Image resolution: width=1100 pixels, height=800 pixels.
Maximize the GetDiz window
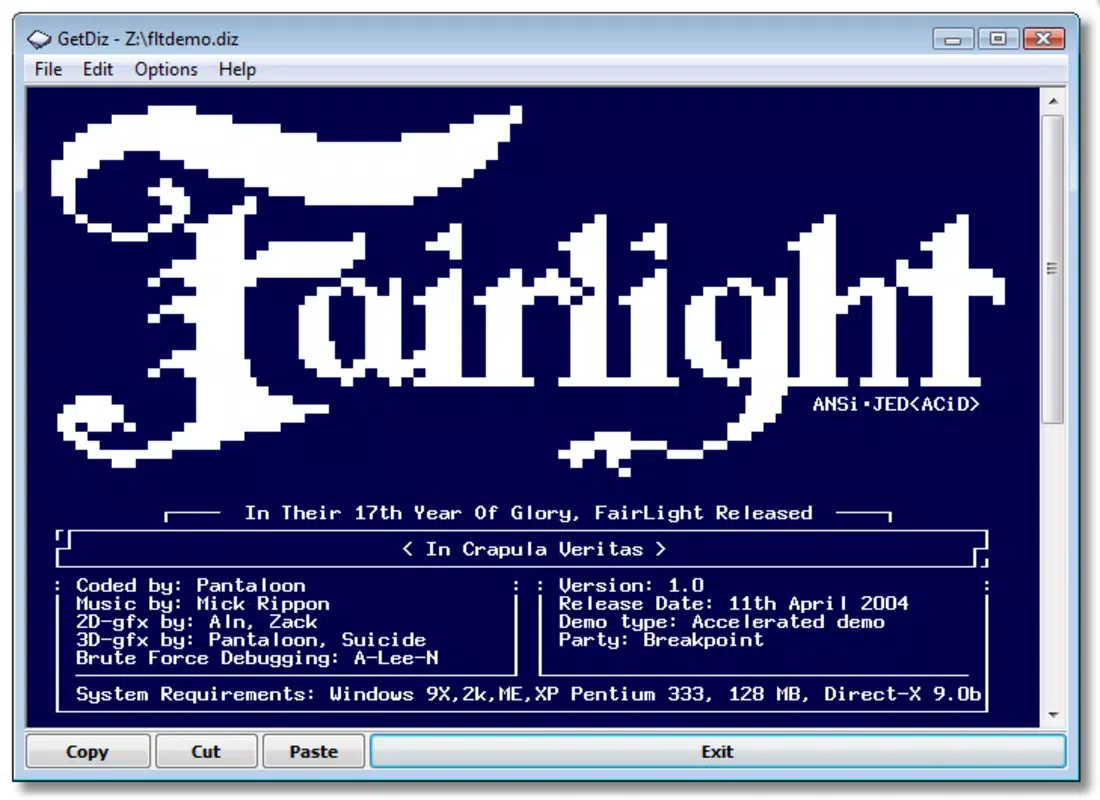tap(998, 39)
